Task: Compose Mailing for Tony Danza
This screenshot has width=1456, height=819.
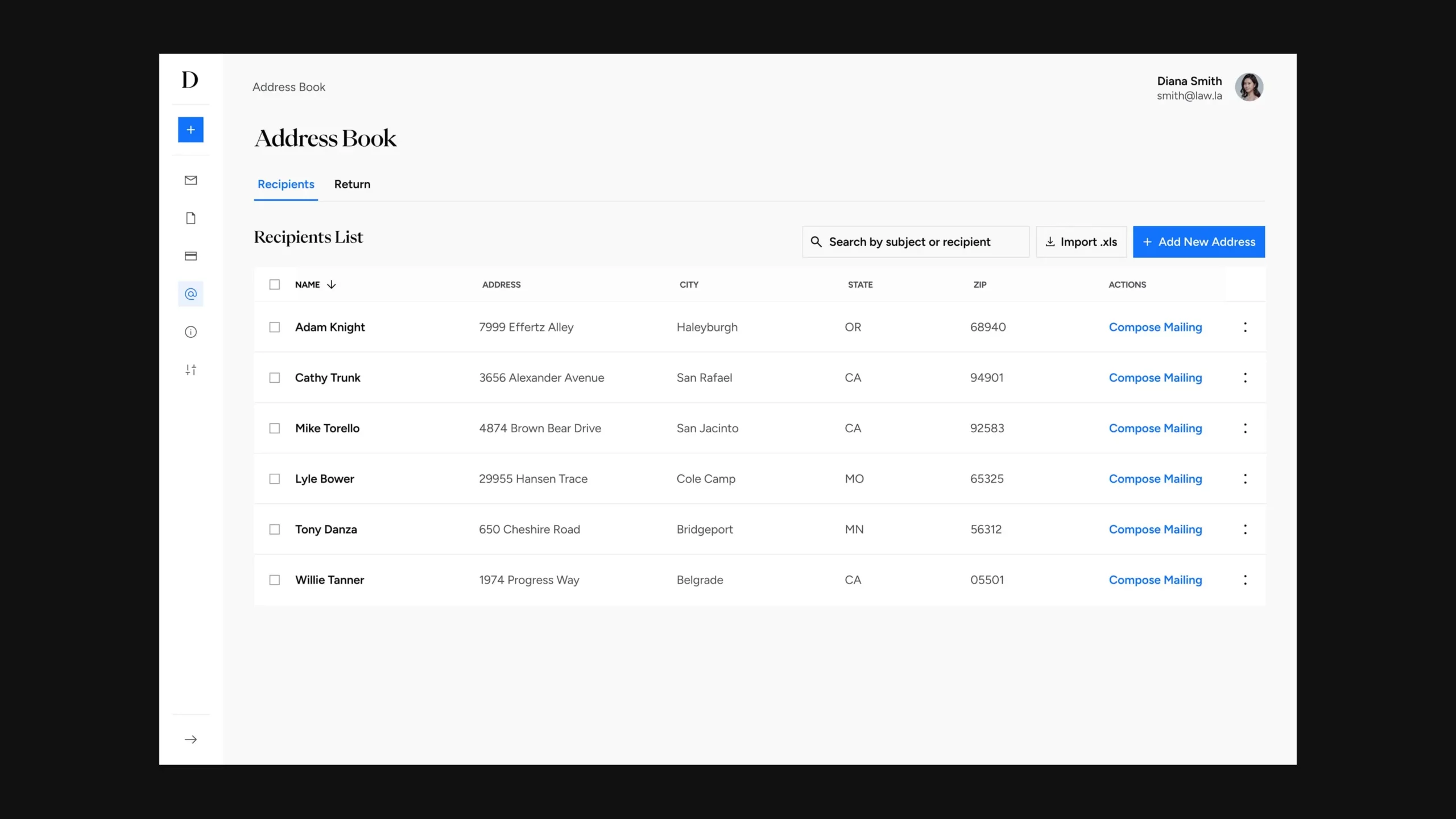Action: point(1155,530)
